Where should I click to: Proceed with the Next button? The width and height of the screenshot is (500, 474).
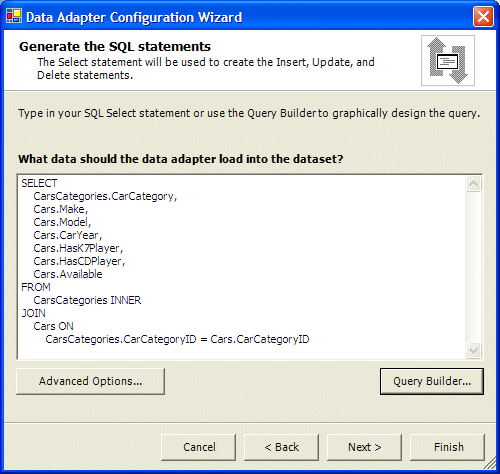click(x=364, y=447)
